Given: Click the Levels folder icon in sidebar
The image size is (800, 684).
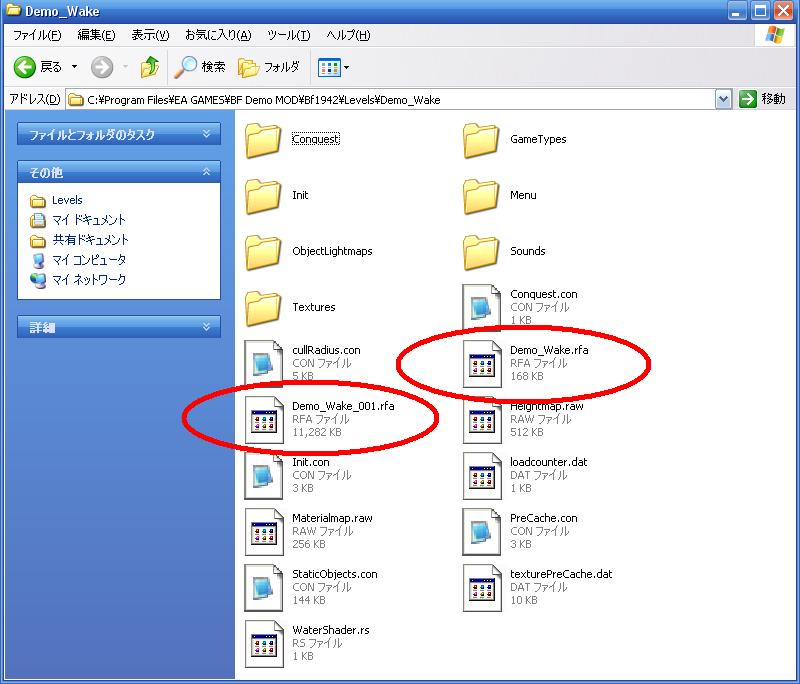Looking at the screenshot, I should 38,200.
